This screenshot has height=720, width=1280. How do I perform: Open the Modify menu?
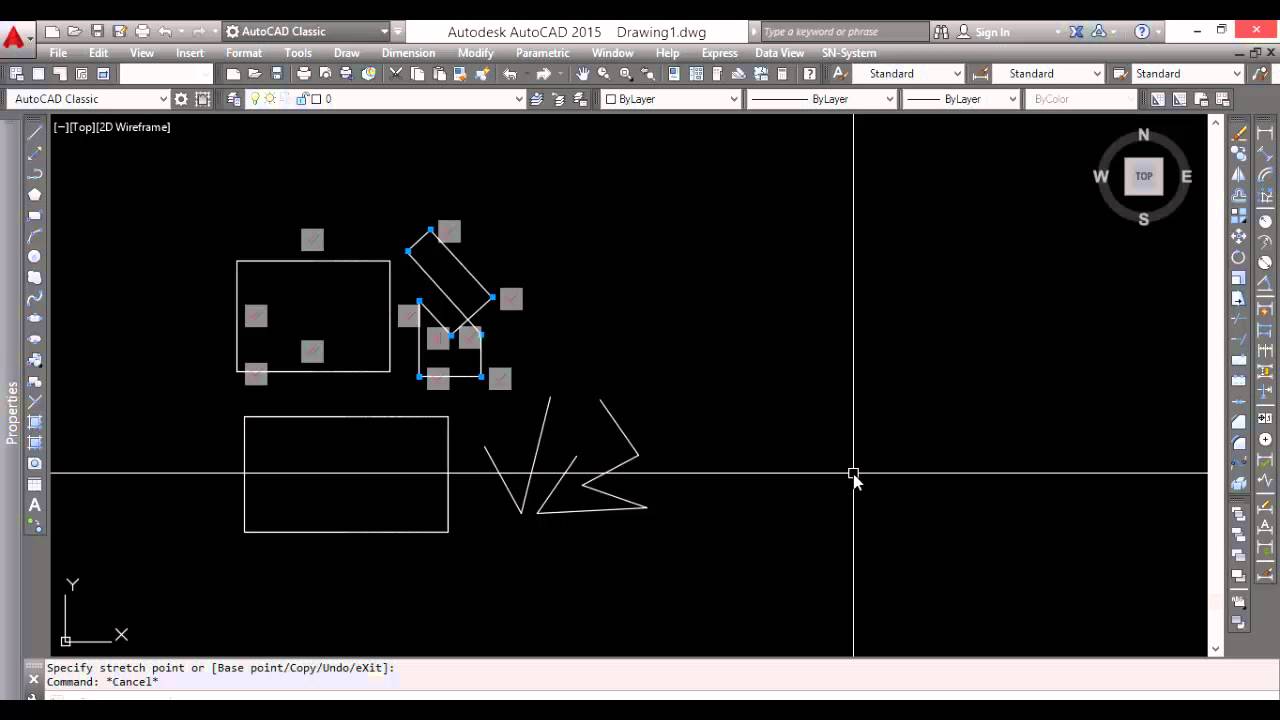tap(475, 53)
